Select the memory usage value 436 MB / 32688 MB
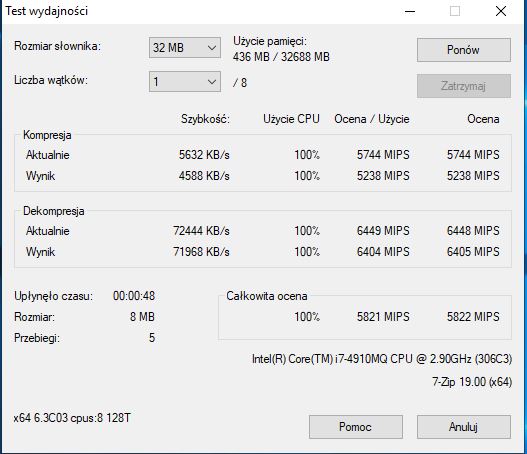The image size is (527, 454). (x=281, y=56)
